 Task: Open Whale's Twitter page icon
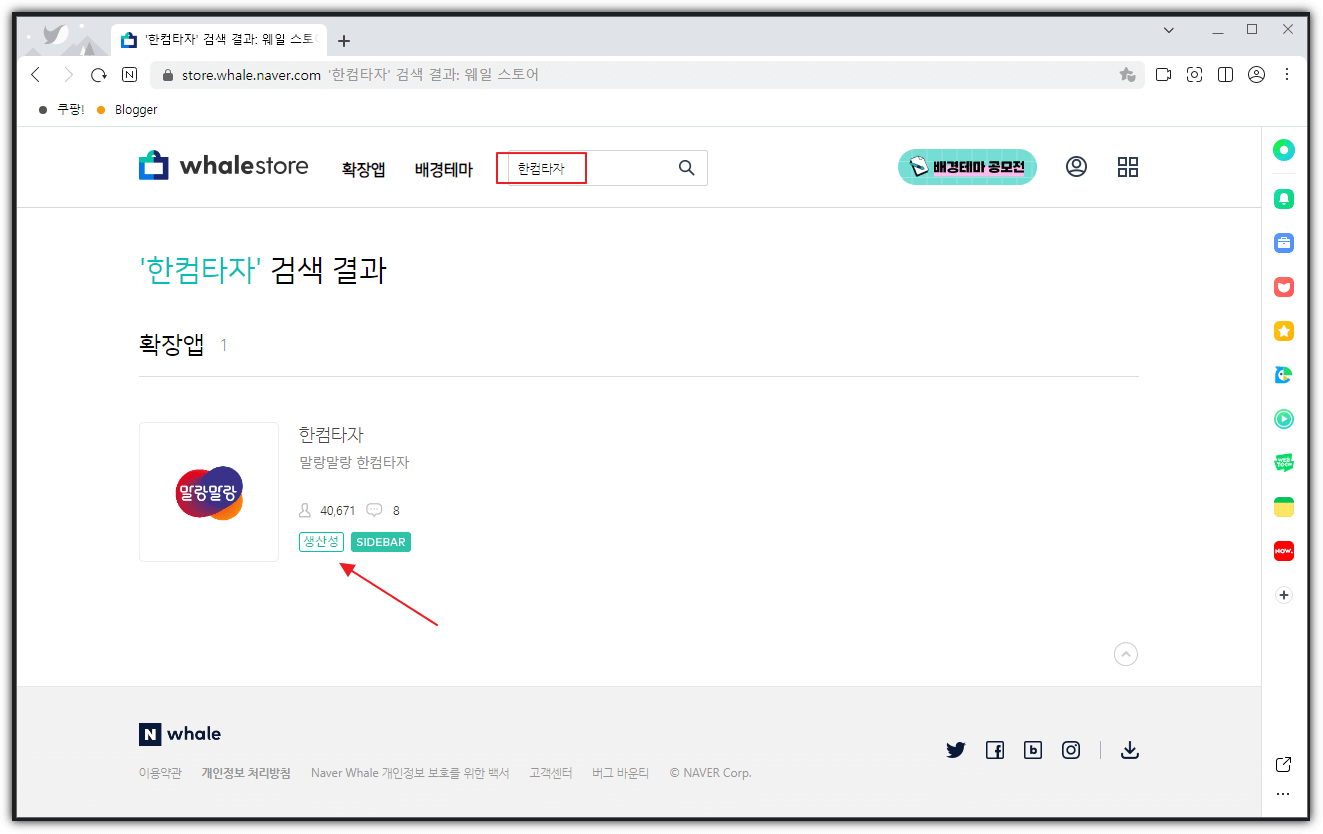click(956, 749)
